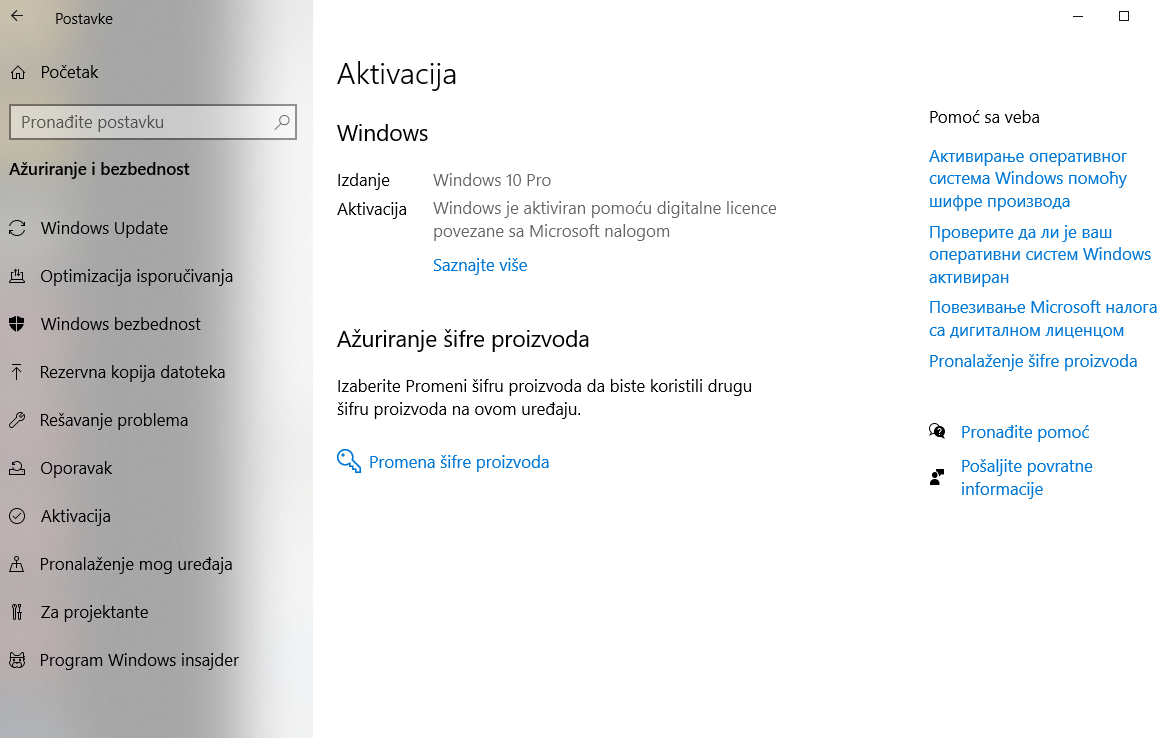The height and width of the screenshot is (738, 1158).
Task: Open Pronalaženje šifre proizvoda help link
Action: (x=1032, y=361)
